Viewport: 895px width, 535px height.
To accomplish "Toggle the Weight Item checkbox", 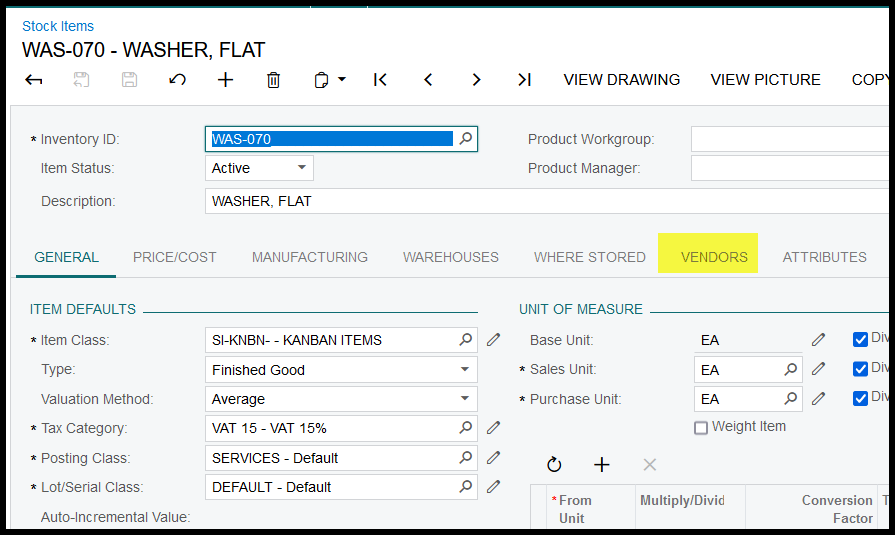I will (x=701, y=428).
